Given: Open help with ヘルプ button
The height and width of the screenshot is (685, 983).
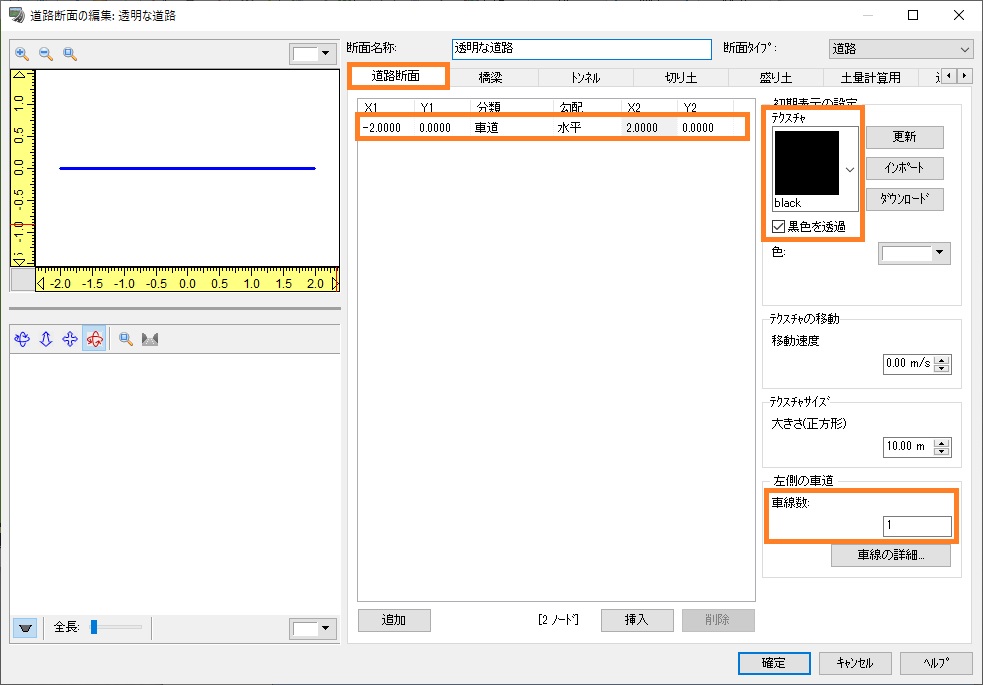Looking at the screenshot, I should pyautogui.click(x=936, y=663).
